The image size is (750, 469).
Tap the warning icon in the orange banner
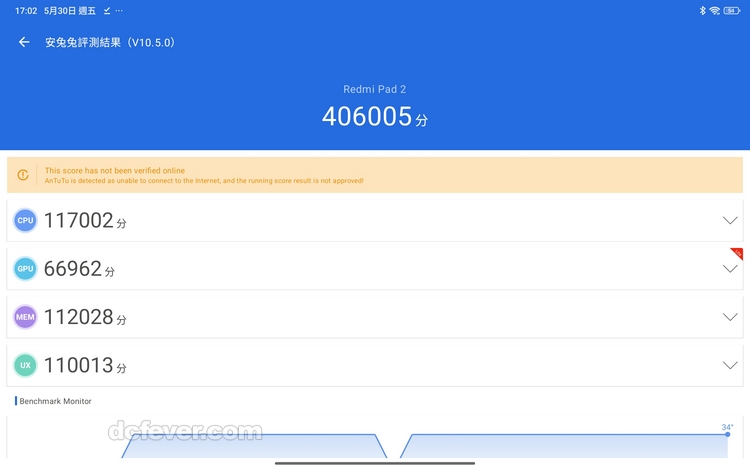point(23,175)
